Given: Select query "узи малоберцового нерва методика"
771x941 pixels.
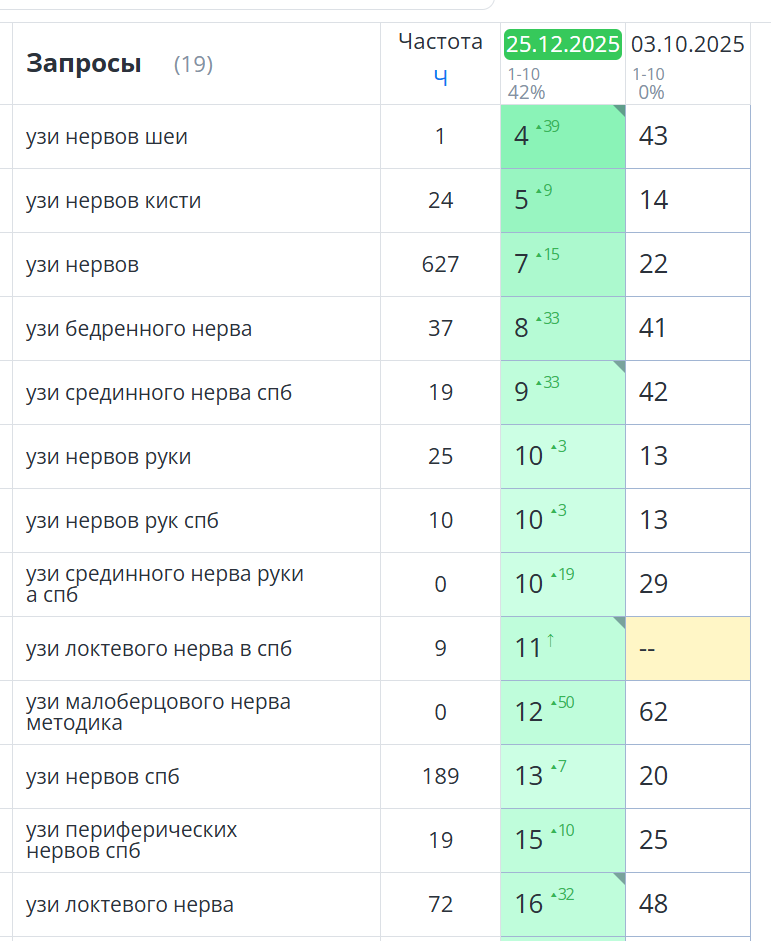Looking at the screenshot, I should (158, 712).
